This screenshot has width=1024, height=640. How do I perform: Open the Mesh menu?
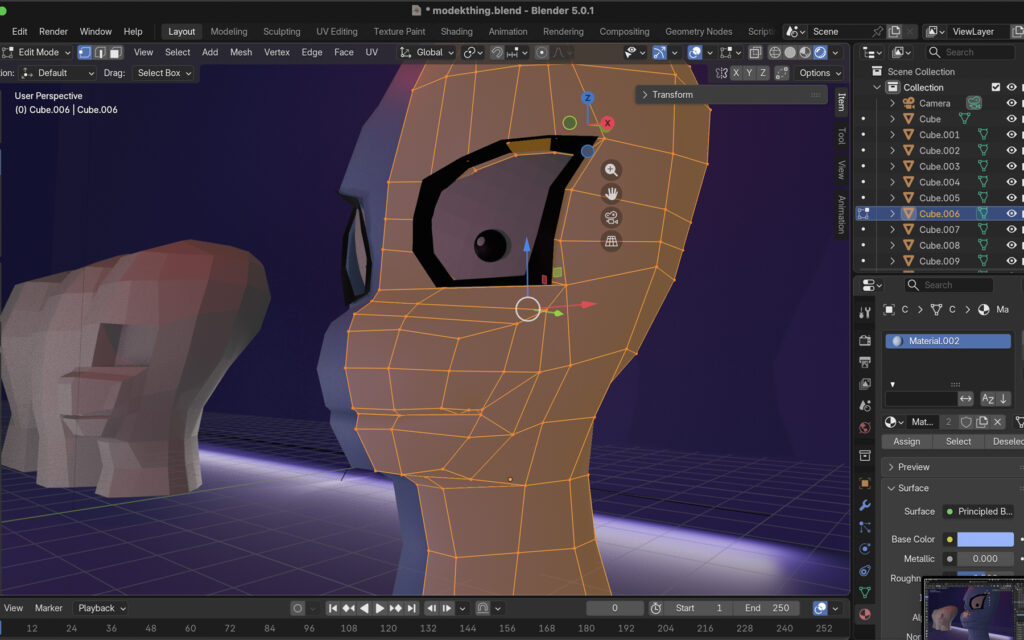[241, 52]
